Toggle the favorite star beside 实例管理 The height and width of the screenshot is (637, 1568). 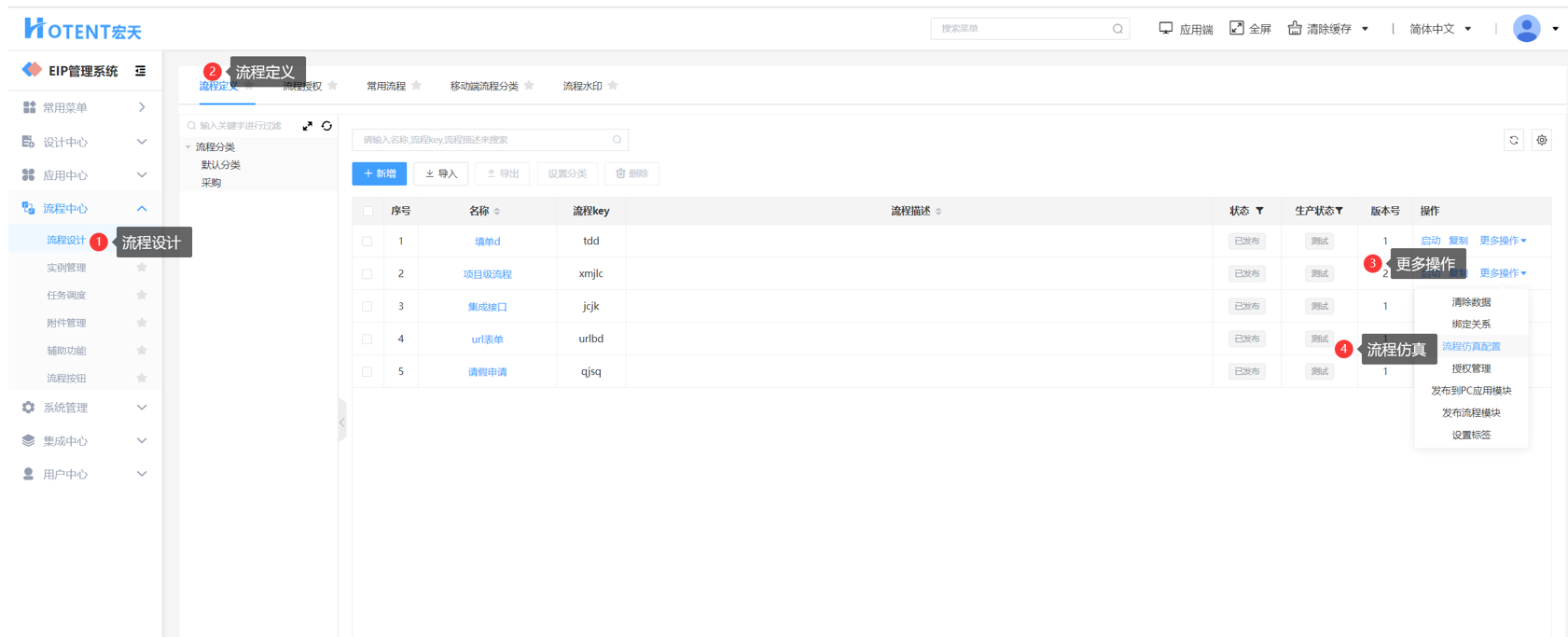click(x=142, y=268)
